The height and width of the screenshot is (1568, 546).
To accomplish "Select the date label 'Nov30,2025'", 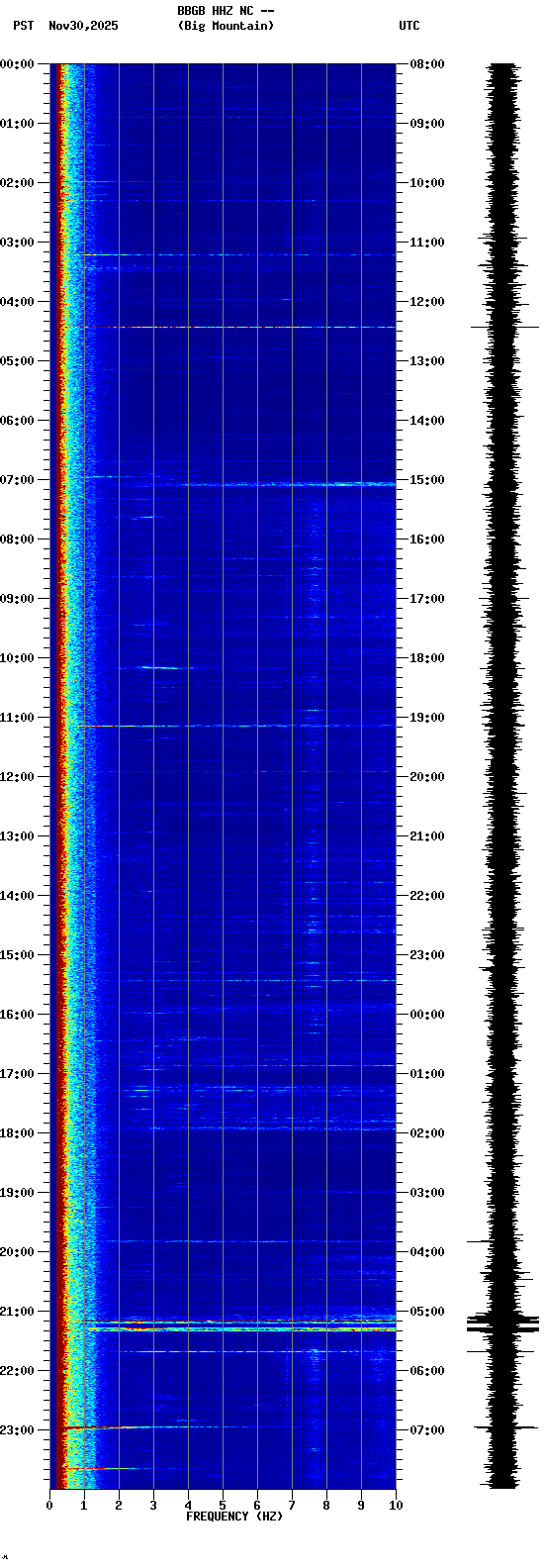I will point(83,26).
